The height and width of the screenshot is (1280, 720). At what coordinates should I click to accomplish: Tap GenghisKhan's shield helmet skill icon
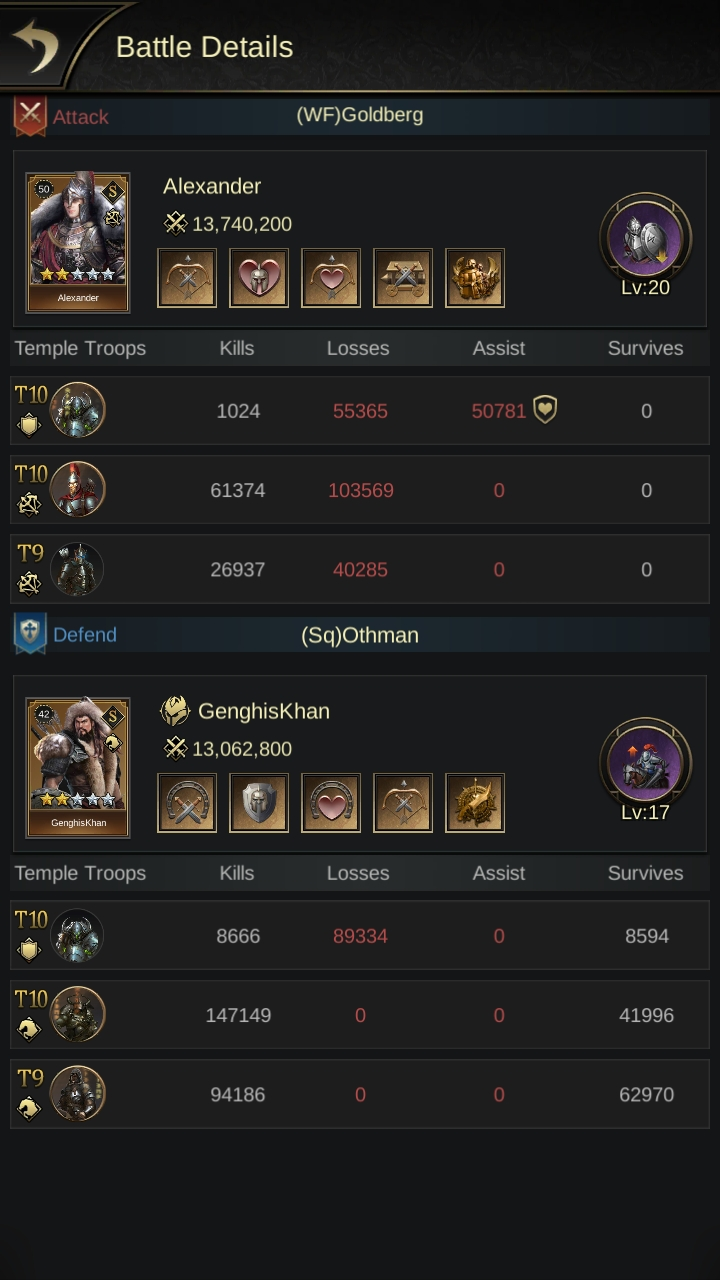point(259,803)
